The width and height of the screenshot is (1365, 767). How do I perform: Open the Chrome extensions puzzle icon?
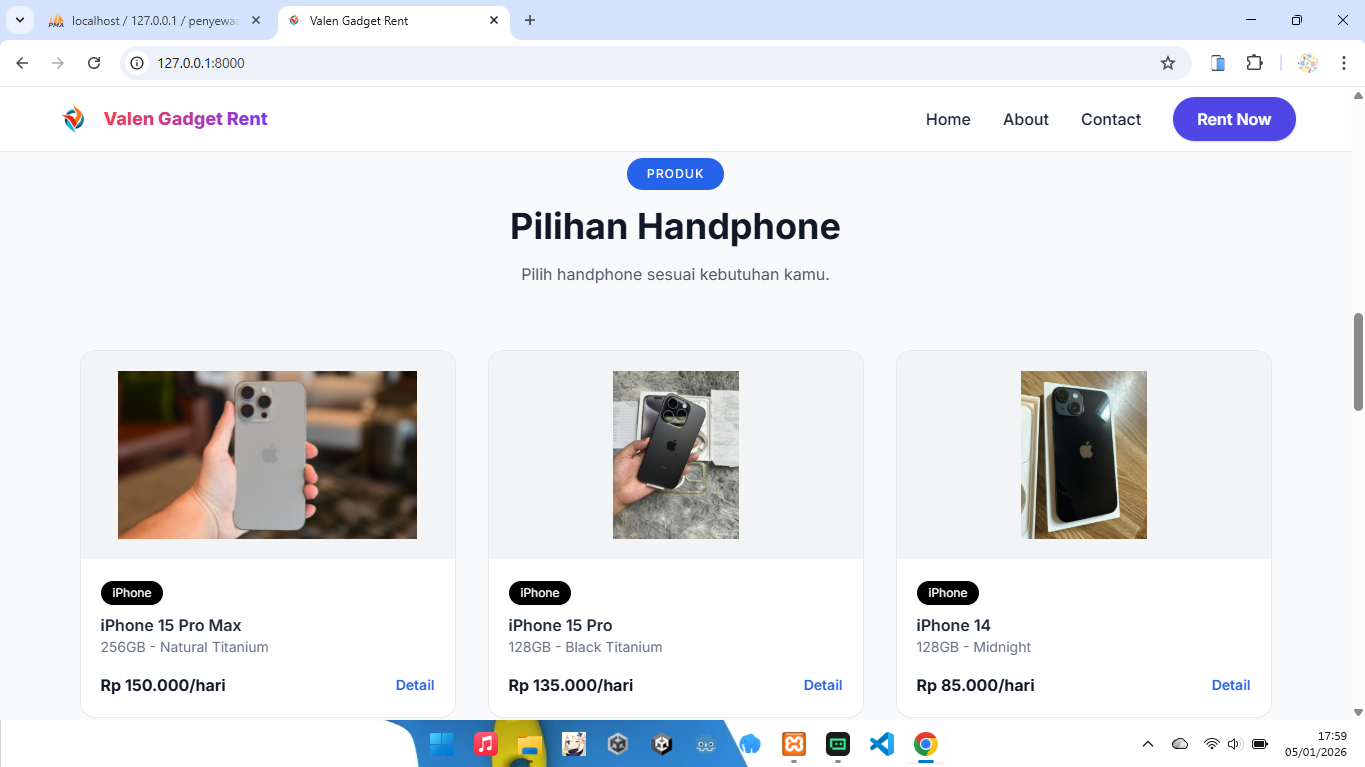pos(1254,63)
